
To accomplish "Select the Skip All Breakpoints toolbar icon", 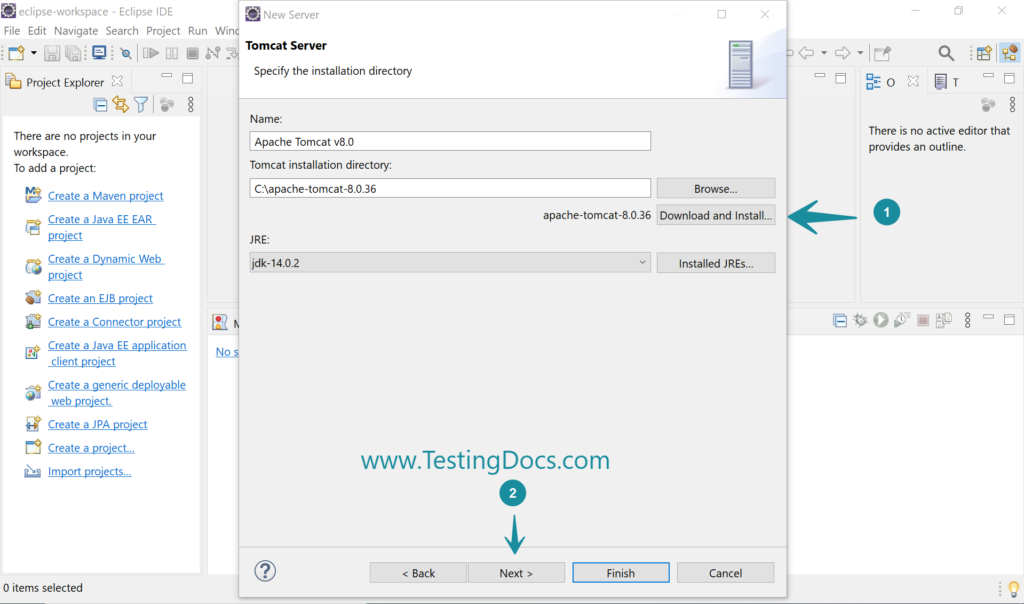I will point(126,53).
